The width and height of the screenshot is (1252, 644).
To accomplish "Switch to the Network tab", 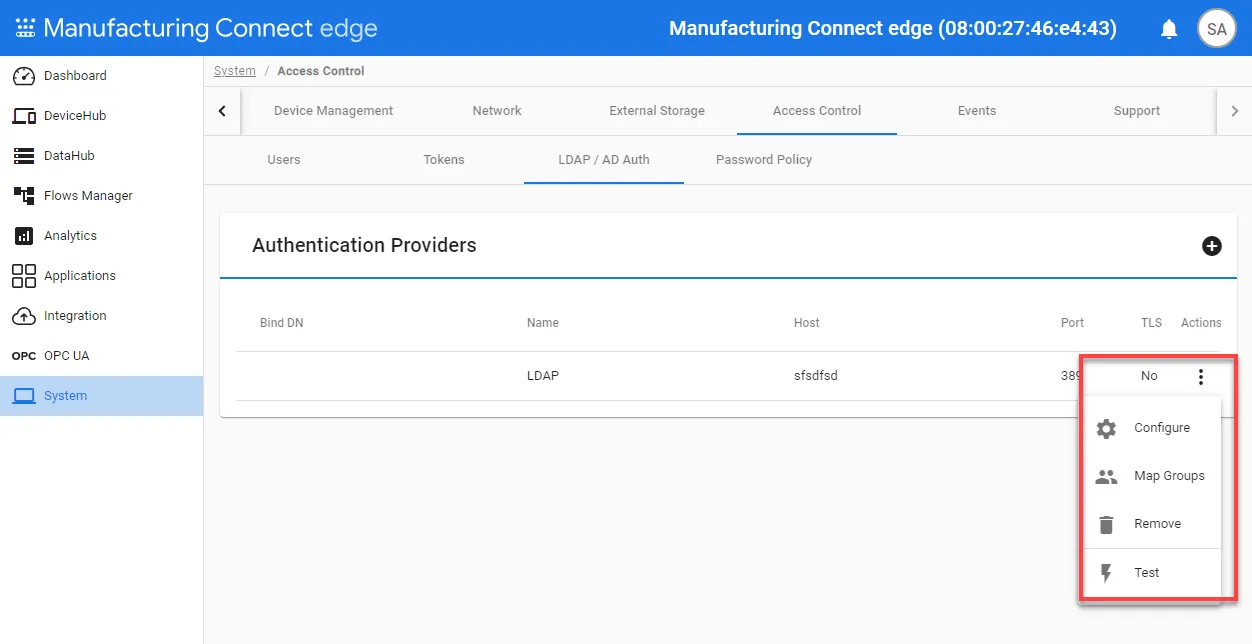I will click(497, 111).
